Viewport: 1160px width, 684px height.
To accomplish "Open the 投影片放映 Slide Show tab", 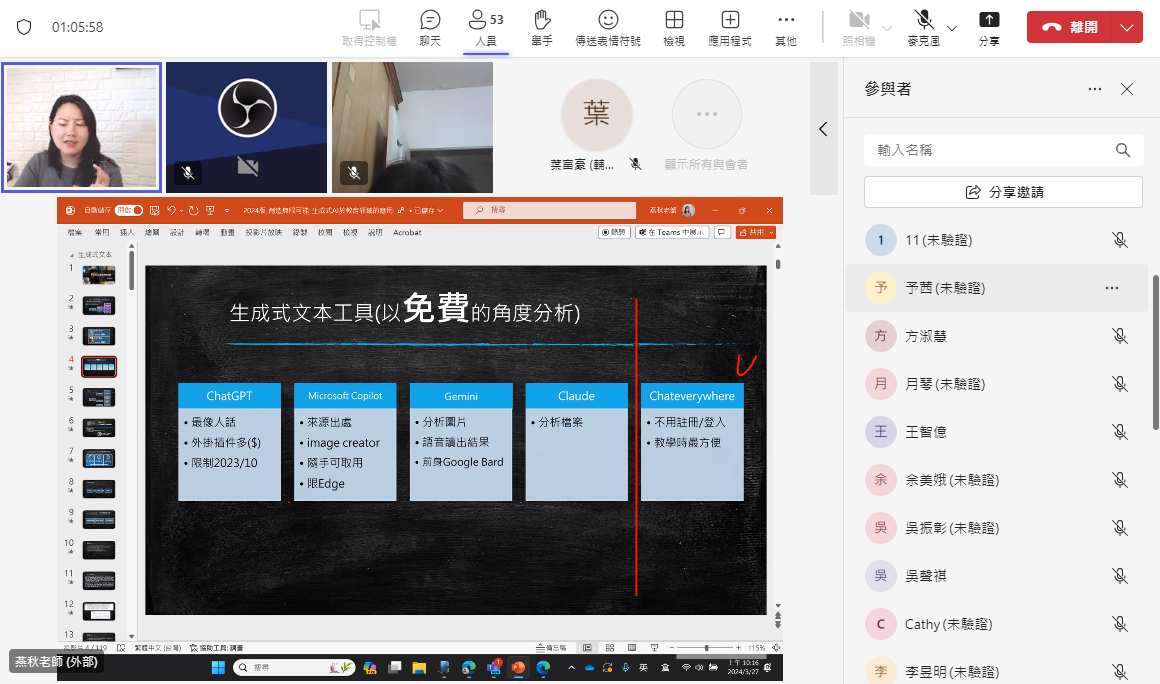I will [263, 232].
